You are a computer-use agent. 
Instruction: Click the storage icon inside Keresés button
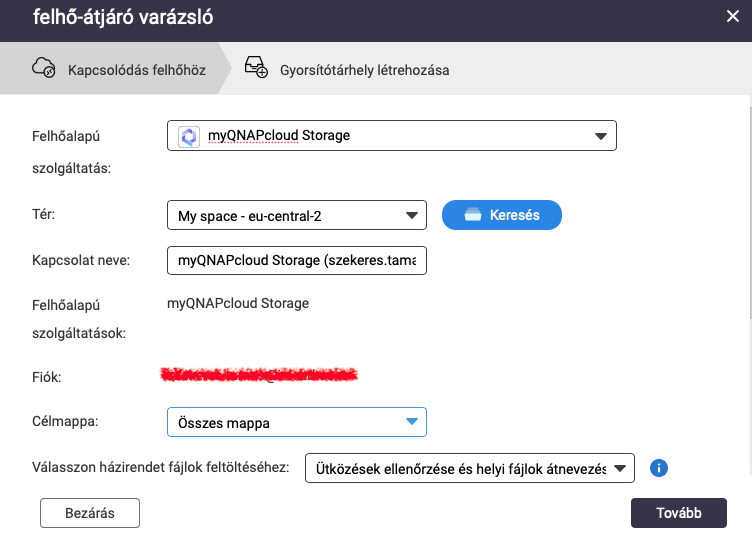click(x=472, y=214)
